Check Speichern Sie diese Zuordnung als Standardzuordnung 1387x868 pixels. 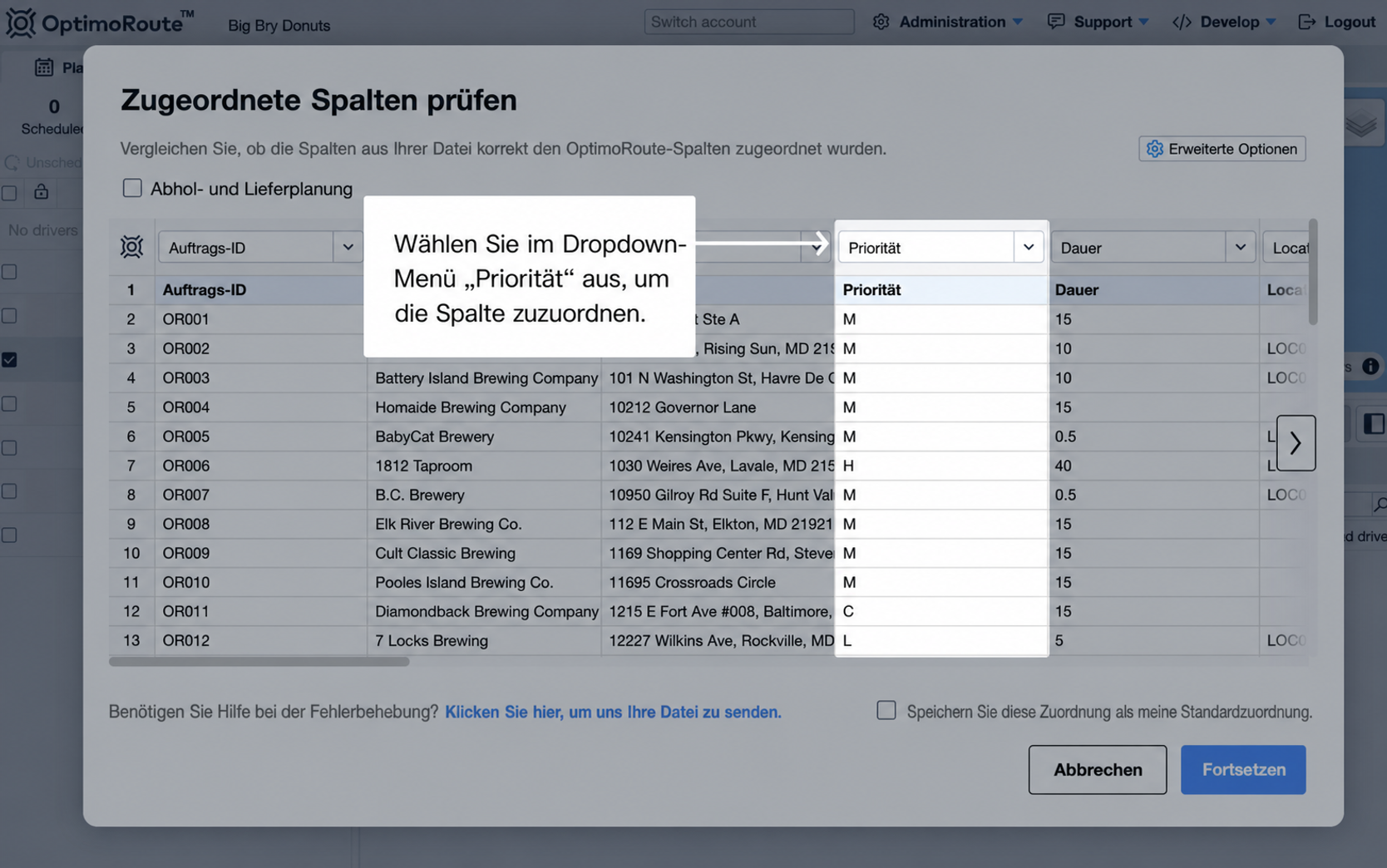886,710
